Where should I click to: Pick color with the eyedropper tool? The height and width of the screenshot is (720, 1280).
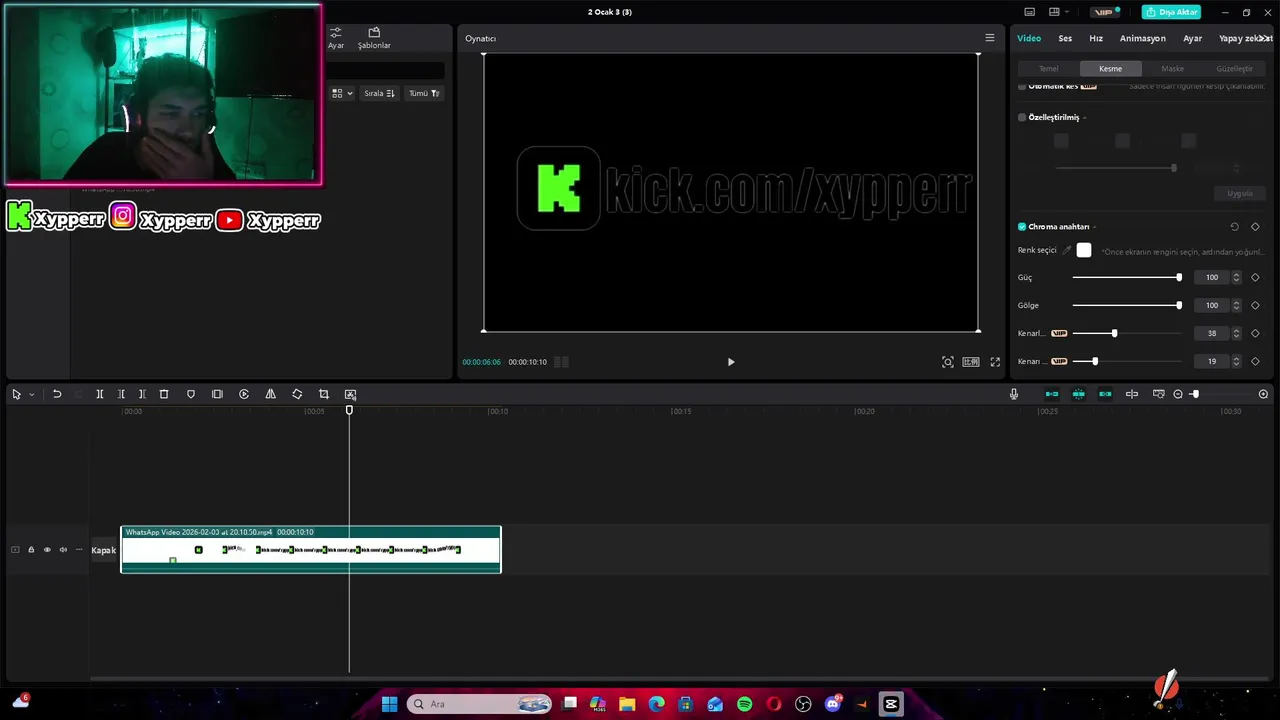[1066, 250]
